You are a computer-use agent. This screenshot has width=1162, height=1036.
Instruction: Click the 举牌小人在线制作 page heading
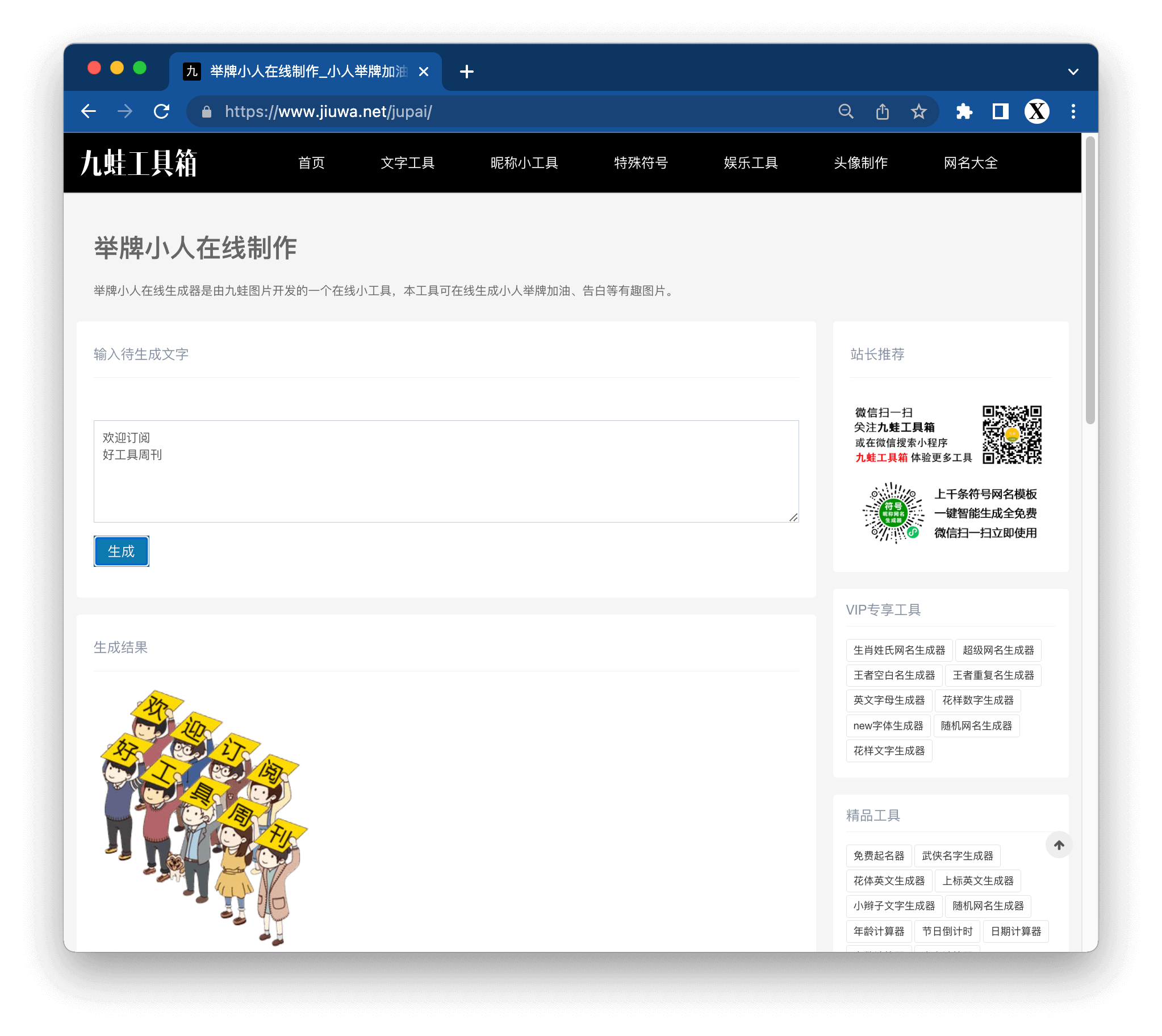pos(195,248)
